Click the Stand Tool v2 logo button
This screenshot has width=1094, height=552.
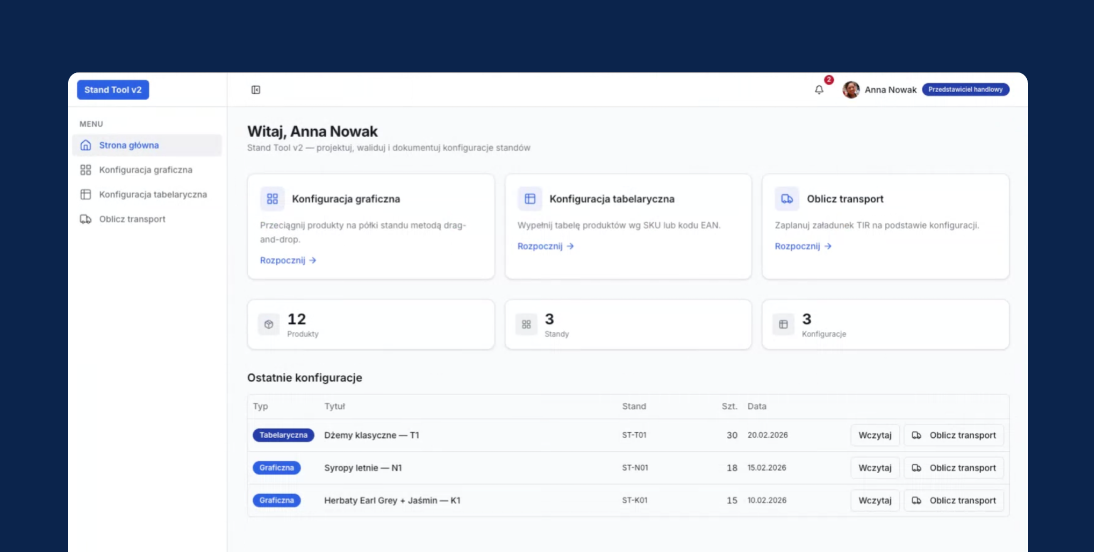pyautogui.click(x=113, y=90)
